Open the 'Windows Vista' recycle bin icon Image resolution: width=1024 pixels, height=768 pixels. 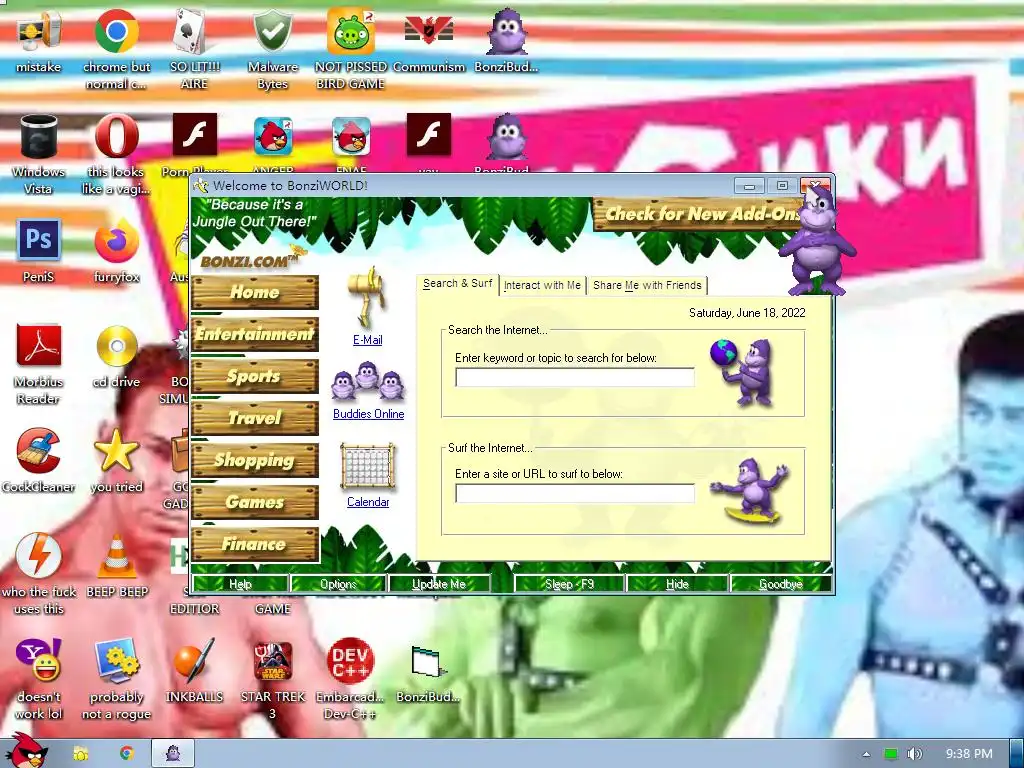(39, 136)
